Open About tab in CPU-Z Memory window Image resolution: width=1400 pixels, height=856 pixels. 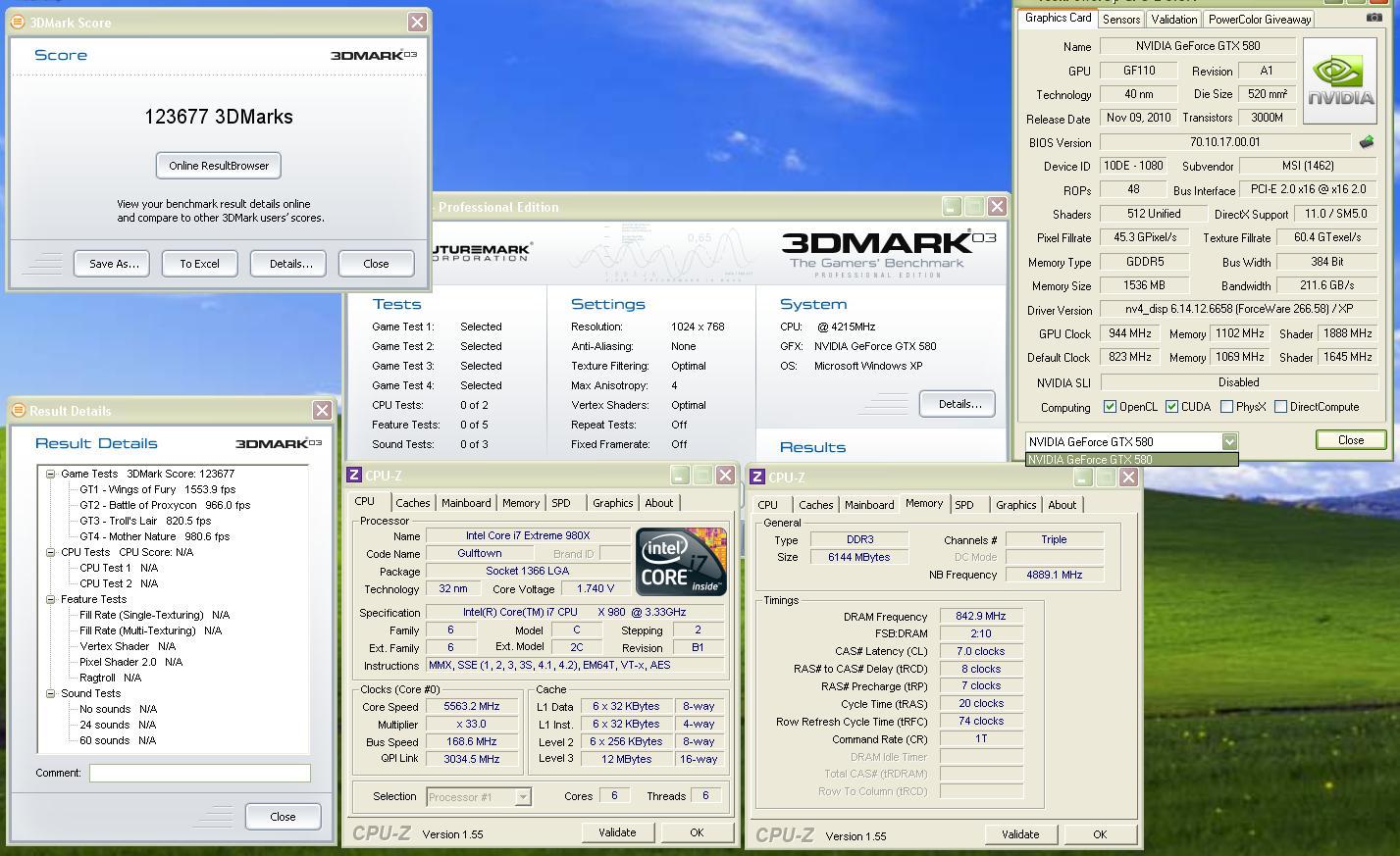click(x=1062, y=505)
